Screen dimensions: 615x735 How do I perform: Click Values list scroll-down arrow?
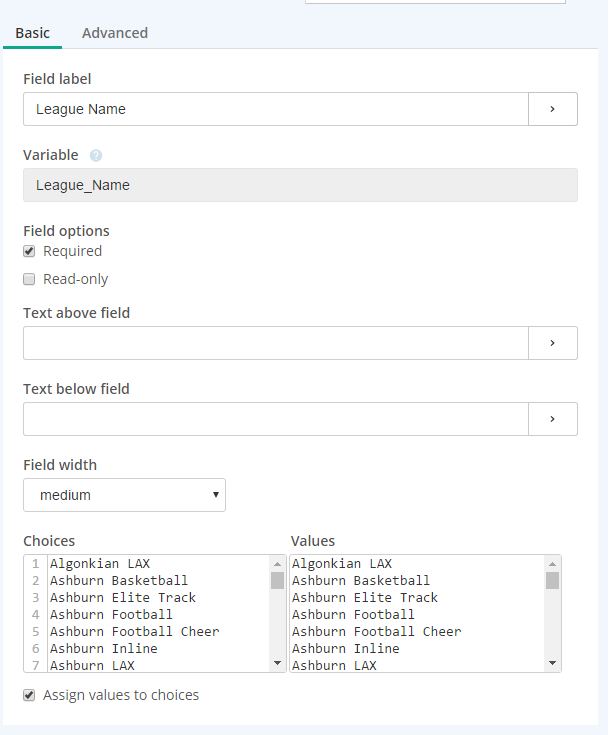tap(553, 664)
